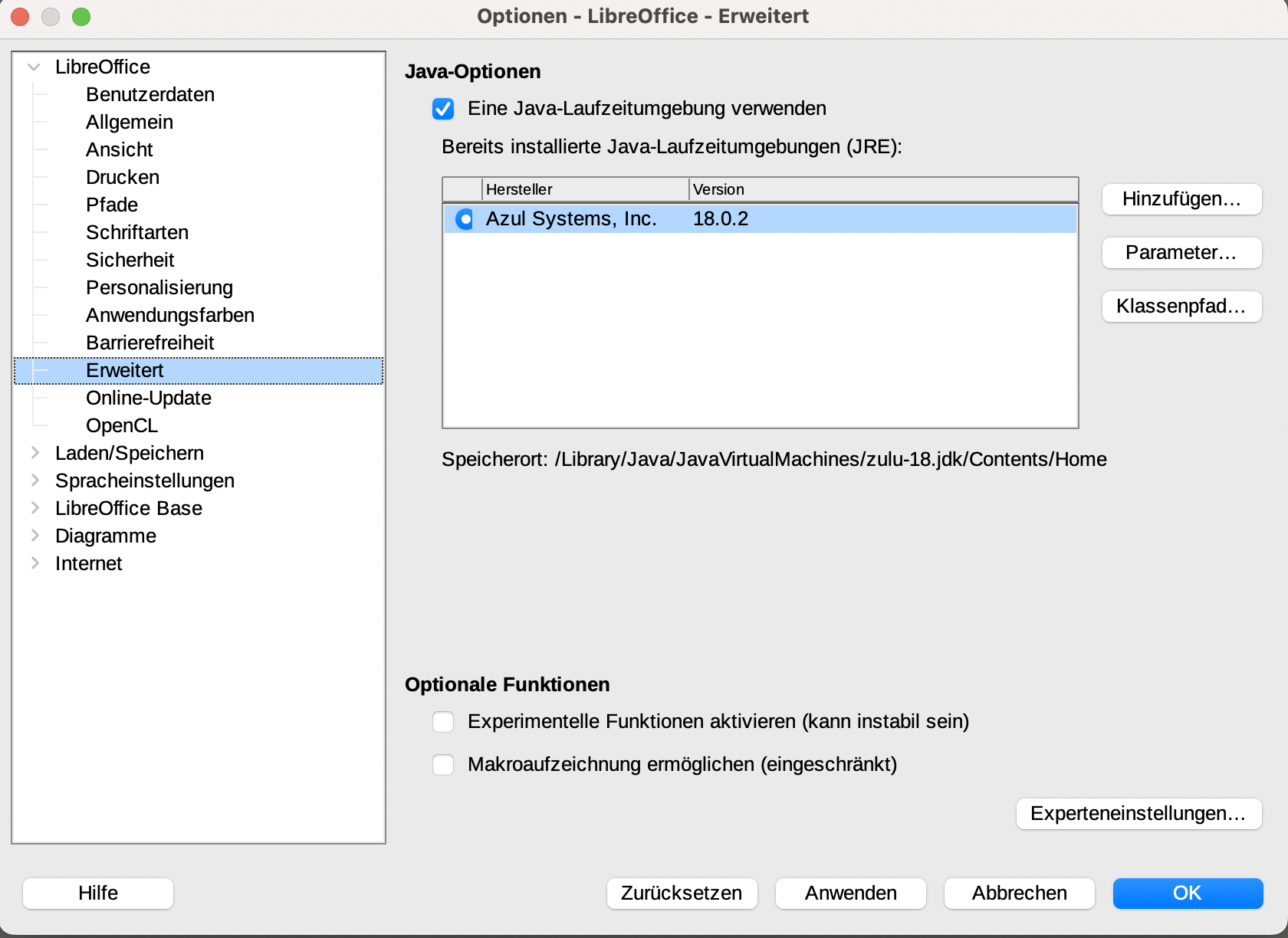The height and width of the screenshot is (938, 1288).
Task: Open Schriftarten options
Action: (137, 232)
